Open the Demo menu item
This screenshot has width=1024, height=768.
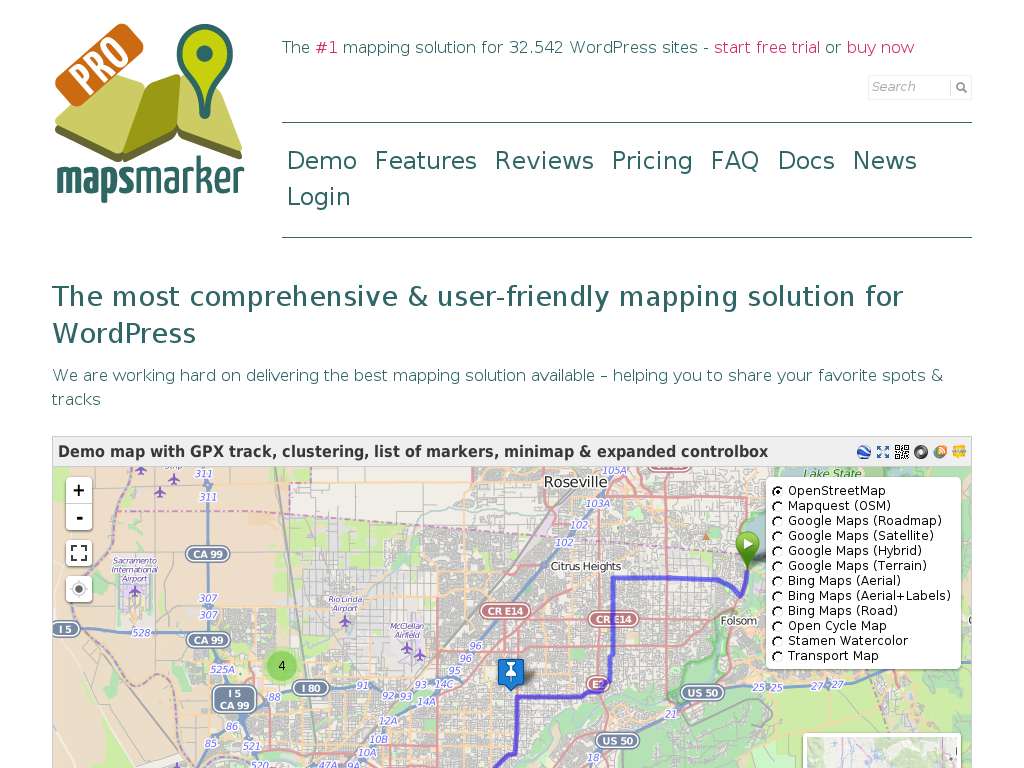(322, 161)
